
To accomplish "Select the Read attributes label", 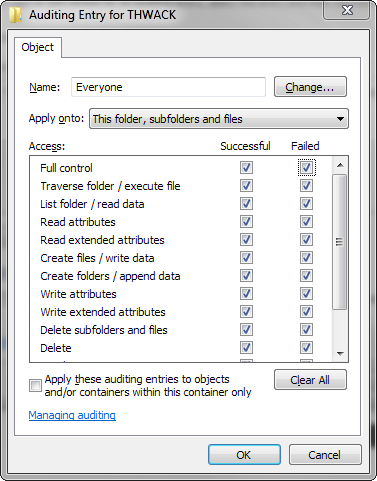I will pos(78,222).
